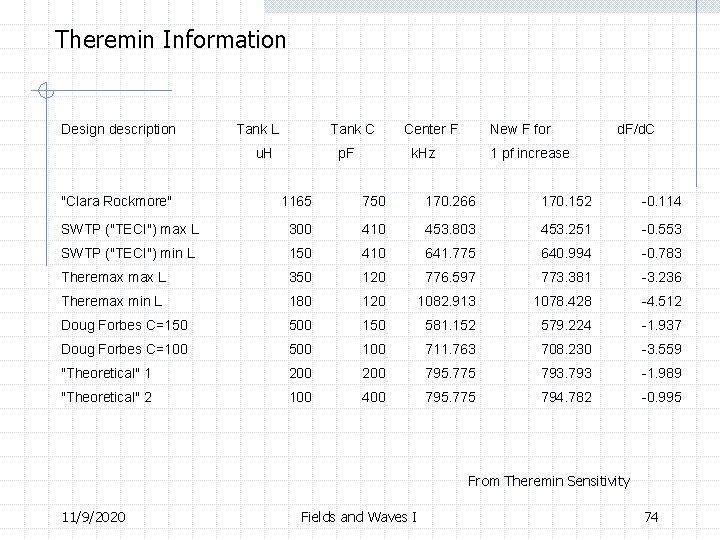Click new frequency 579.224

566,325
